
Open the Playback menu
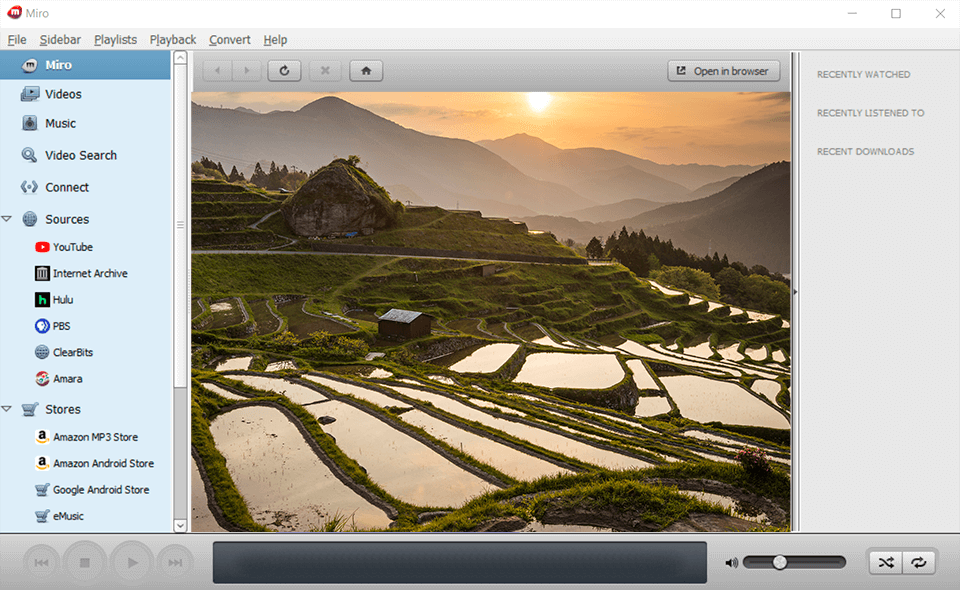coord(172,39)
